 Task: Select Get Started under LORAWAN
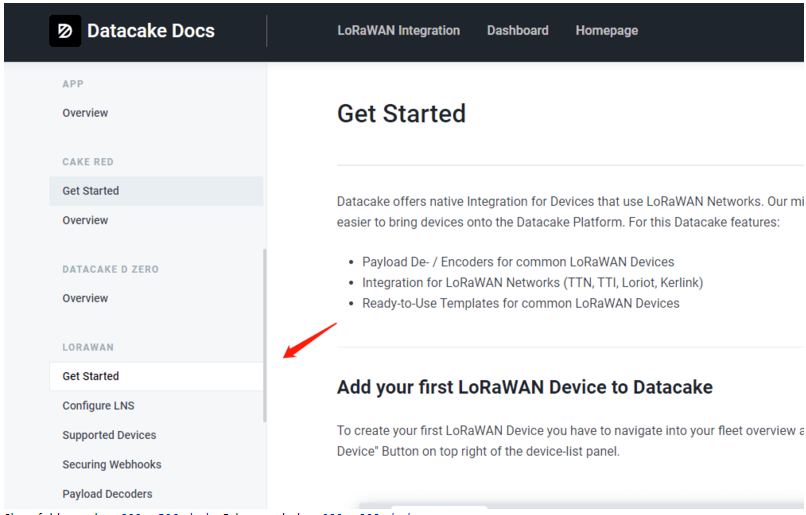[x=156, y=376]
